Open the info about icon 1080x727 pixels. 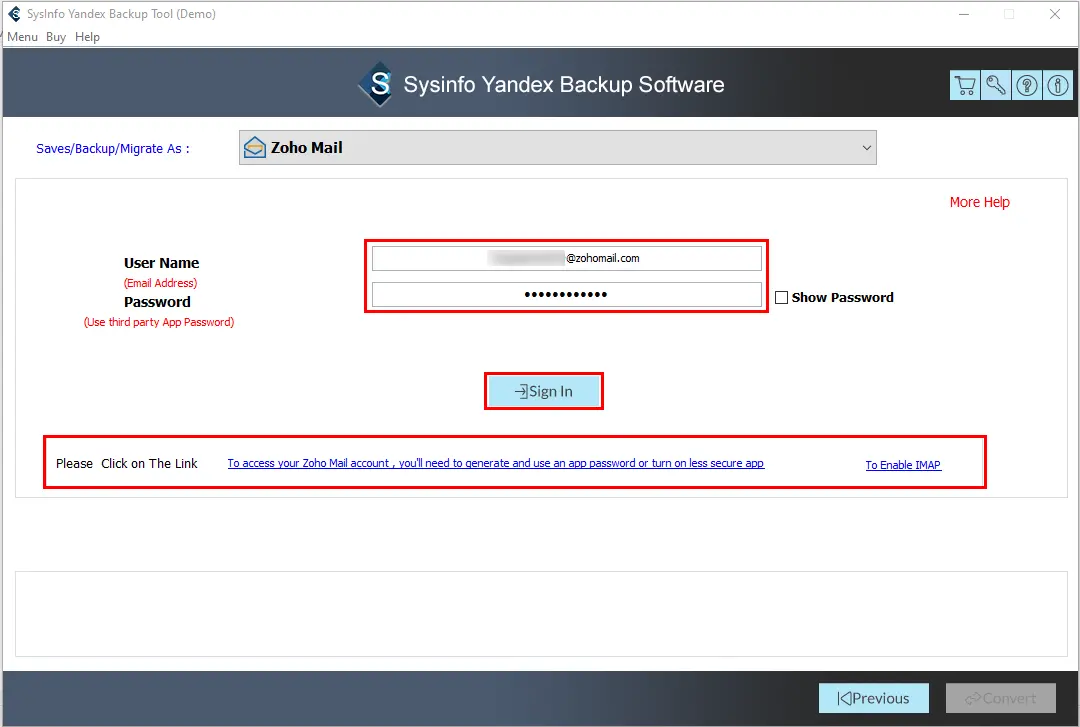(1058, 85)
